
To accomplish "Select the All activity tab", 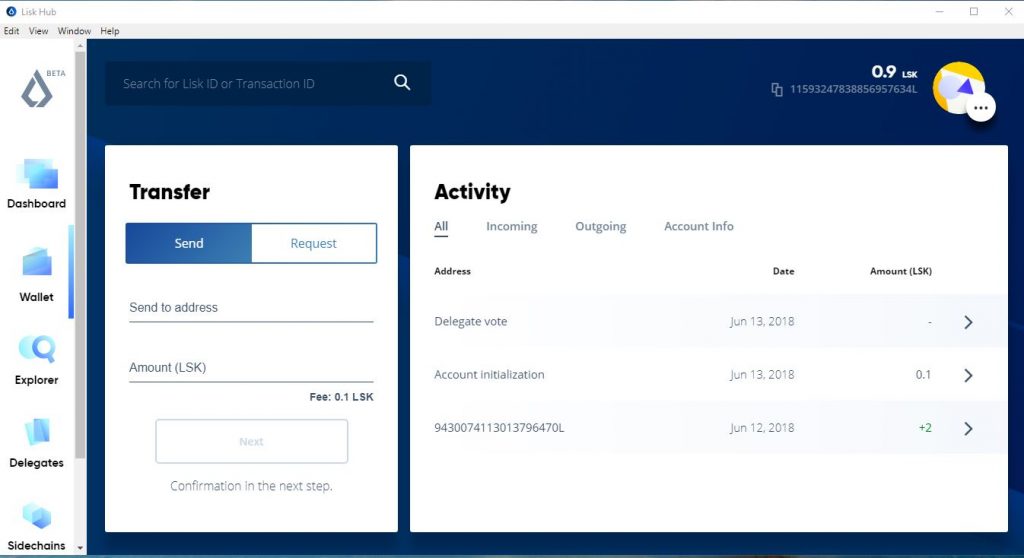I will click(x=441, y=226).
